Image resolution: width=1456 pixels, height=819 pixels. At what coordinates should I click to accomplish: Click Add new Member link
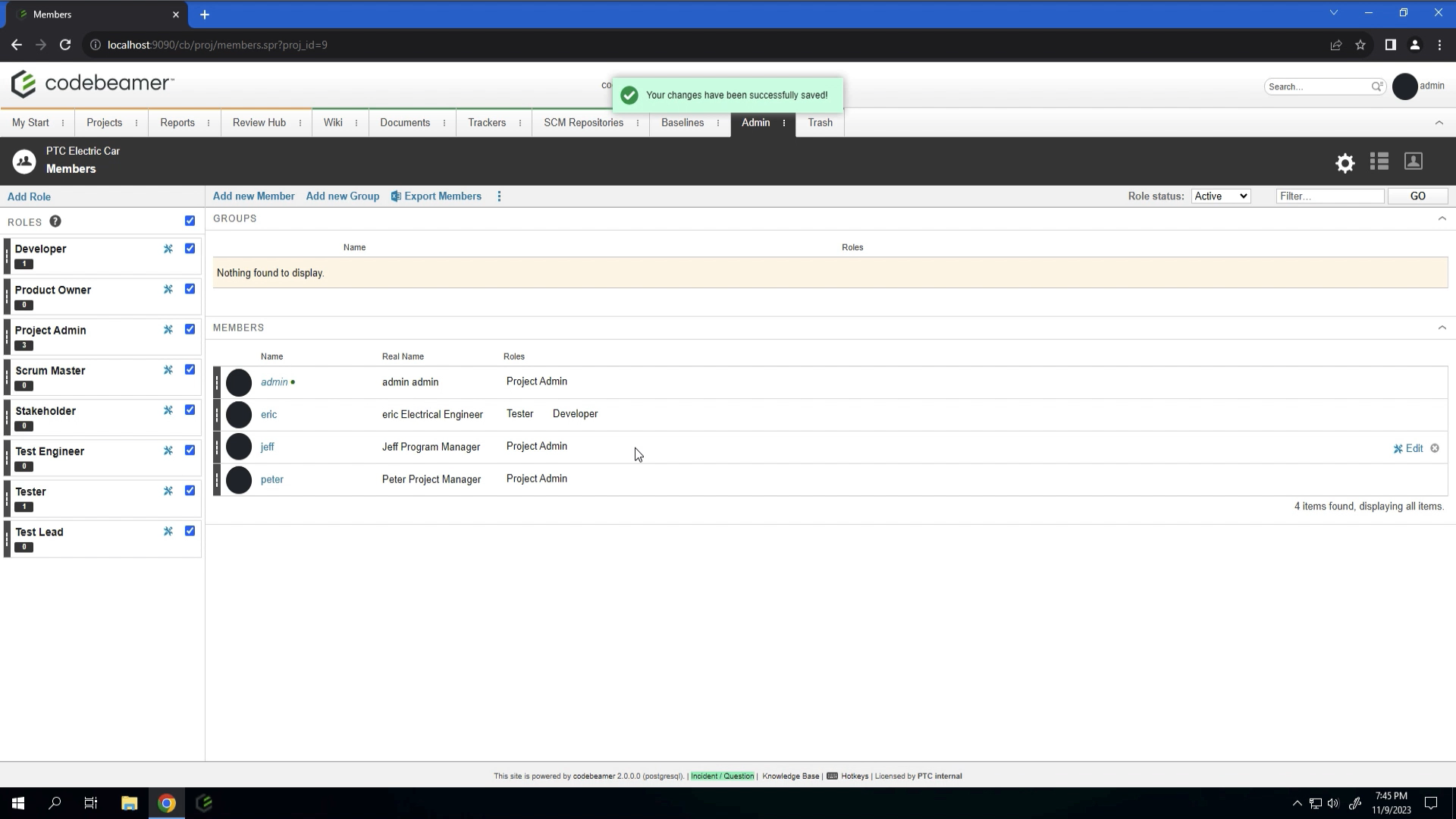click(x=253, y=196)
